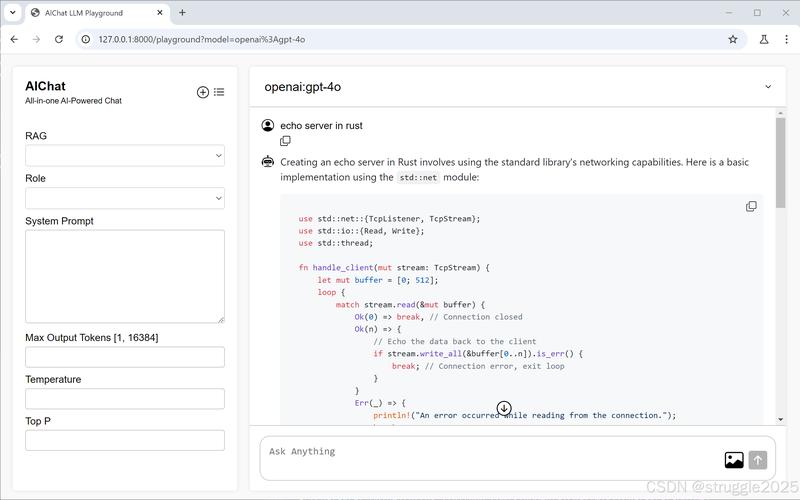Go forward in browser history
The height and width of the screenshot is (500, 800).
pos(36,39)
